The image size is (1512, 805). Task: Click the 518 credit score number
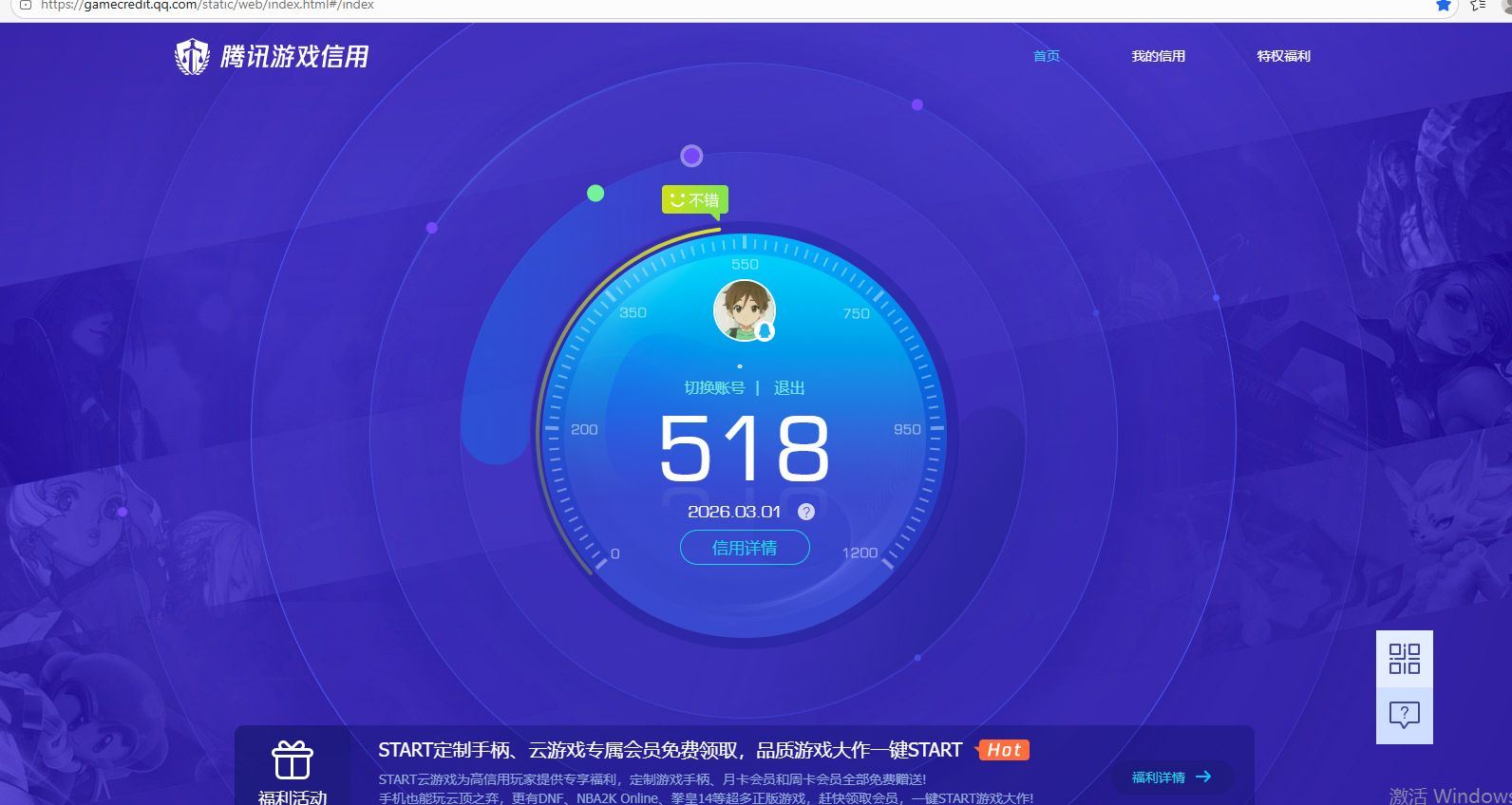[x=745, y=448]
